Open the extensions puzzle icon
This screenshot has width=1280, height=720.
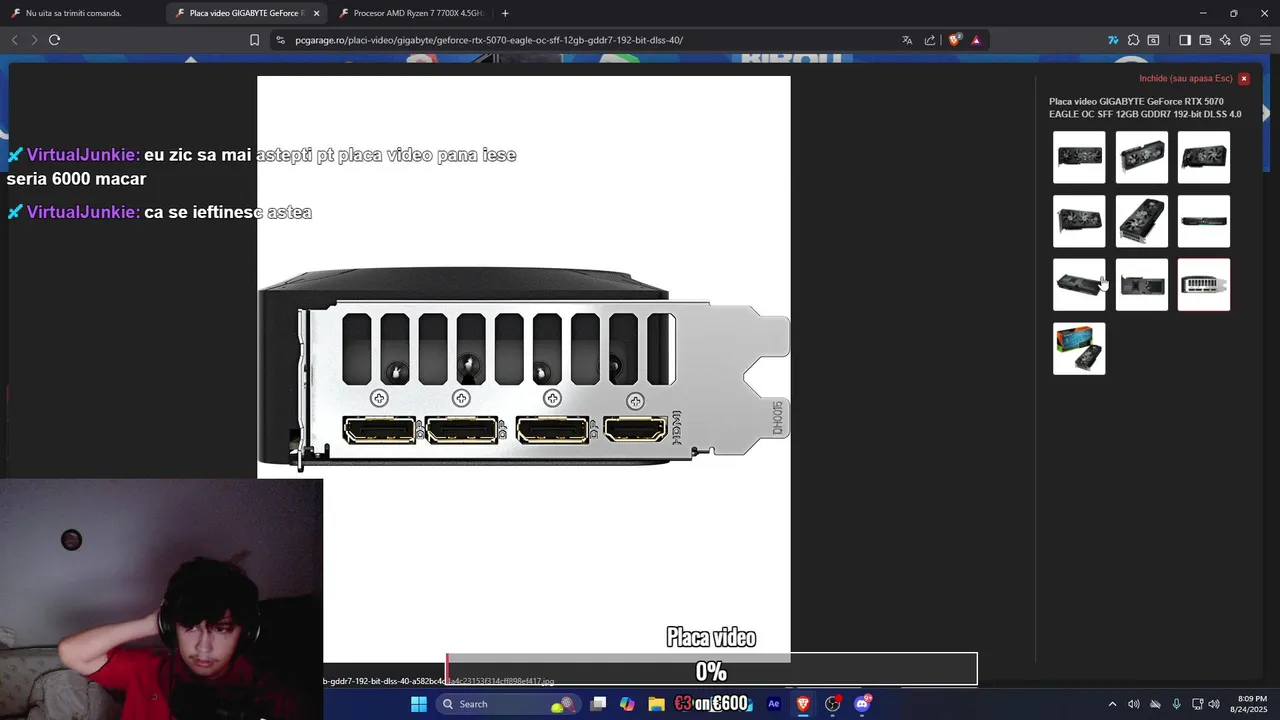coord(1133,40)
